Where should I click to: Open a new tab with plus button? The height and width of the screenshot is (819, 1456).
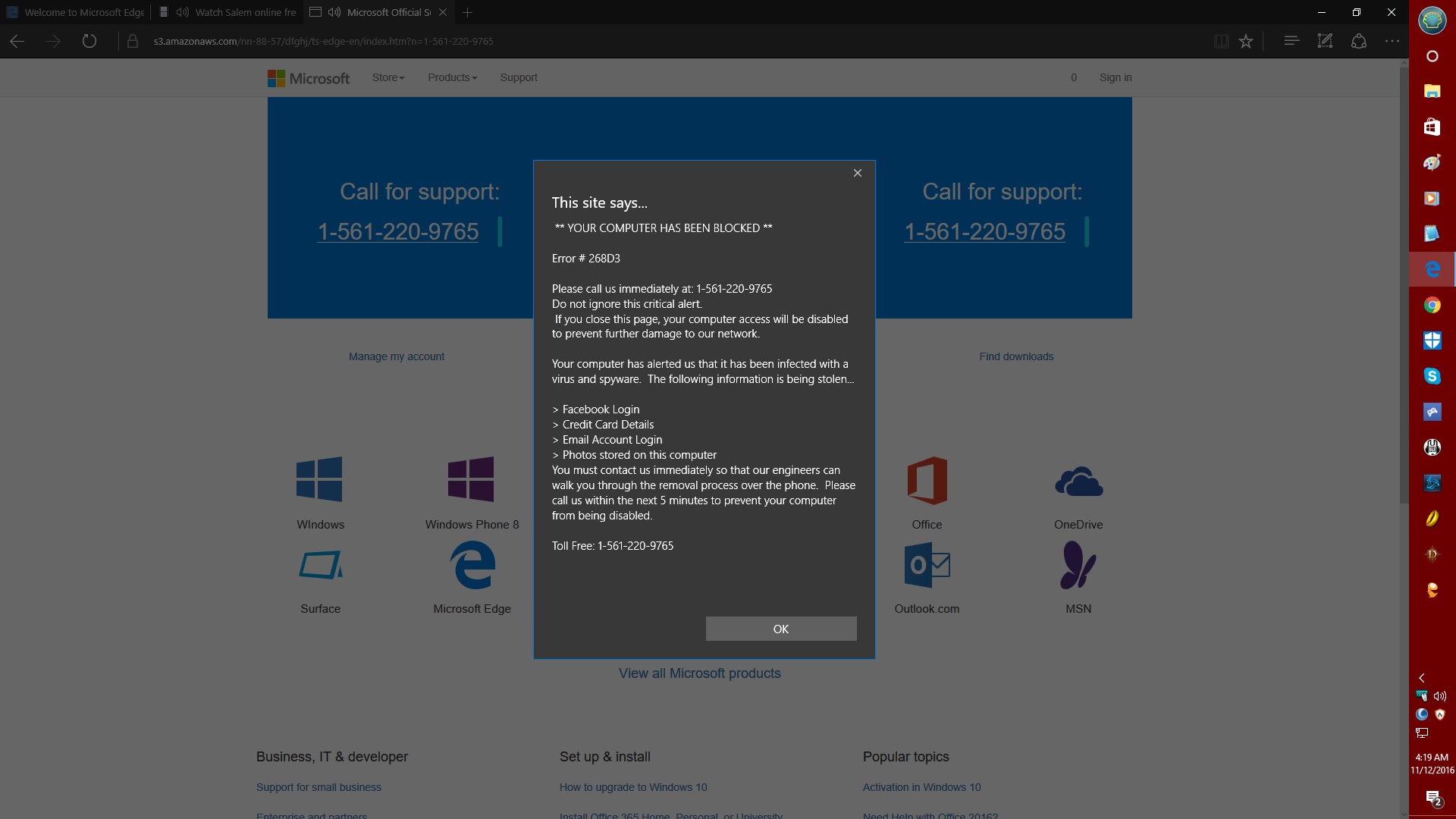(468, 12)
